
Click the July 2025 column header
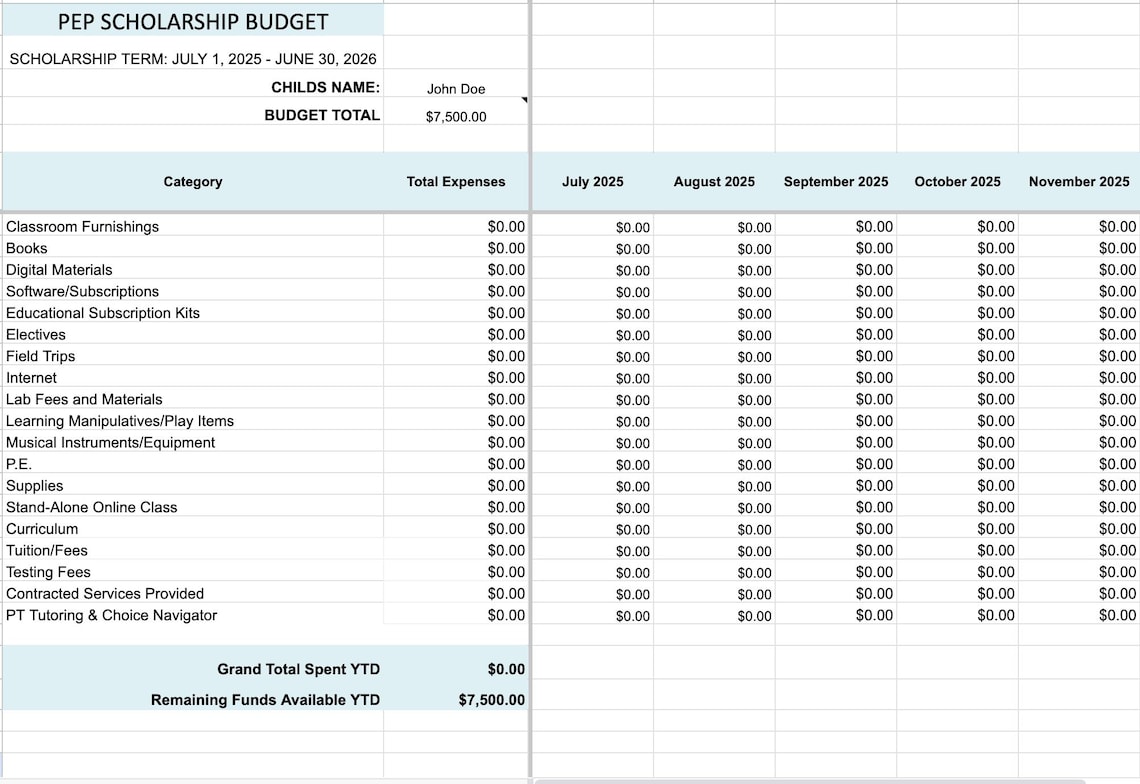(592, 182)
